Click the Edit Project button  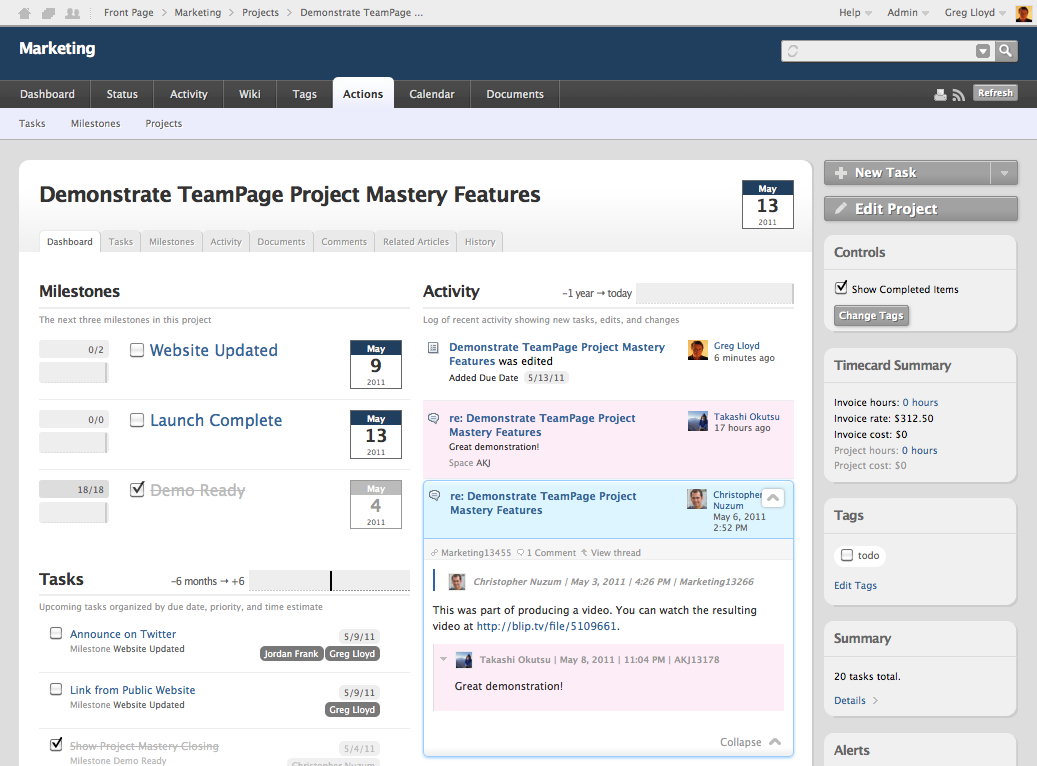(x=920, y=209)
